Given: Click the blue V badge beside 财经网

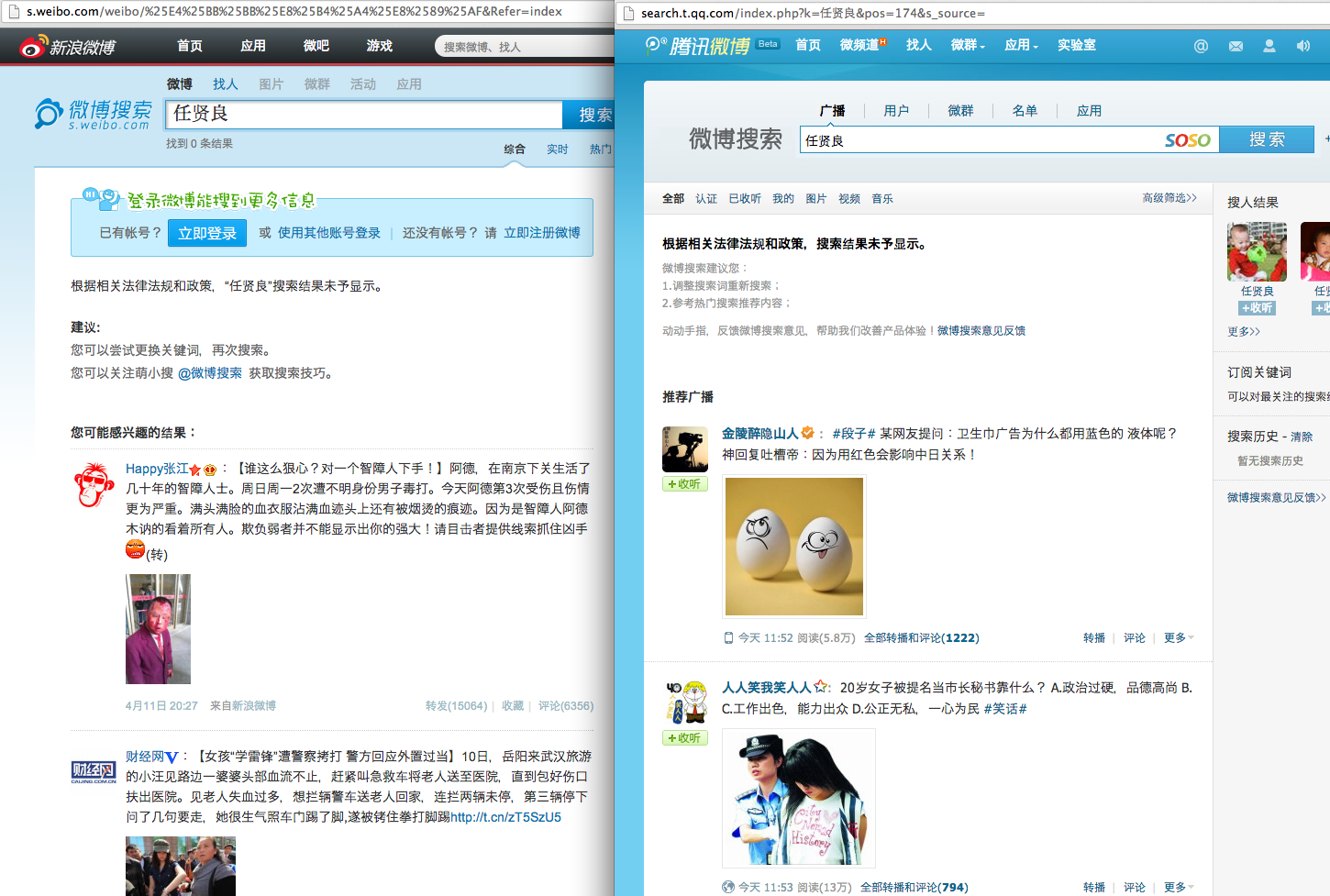Looking at the screenshot, I should point(172,758).
